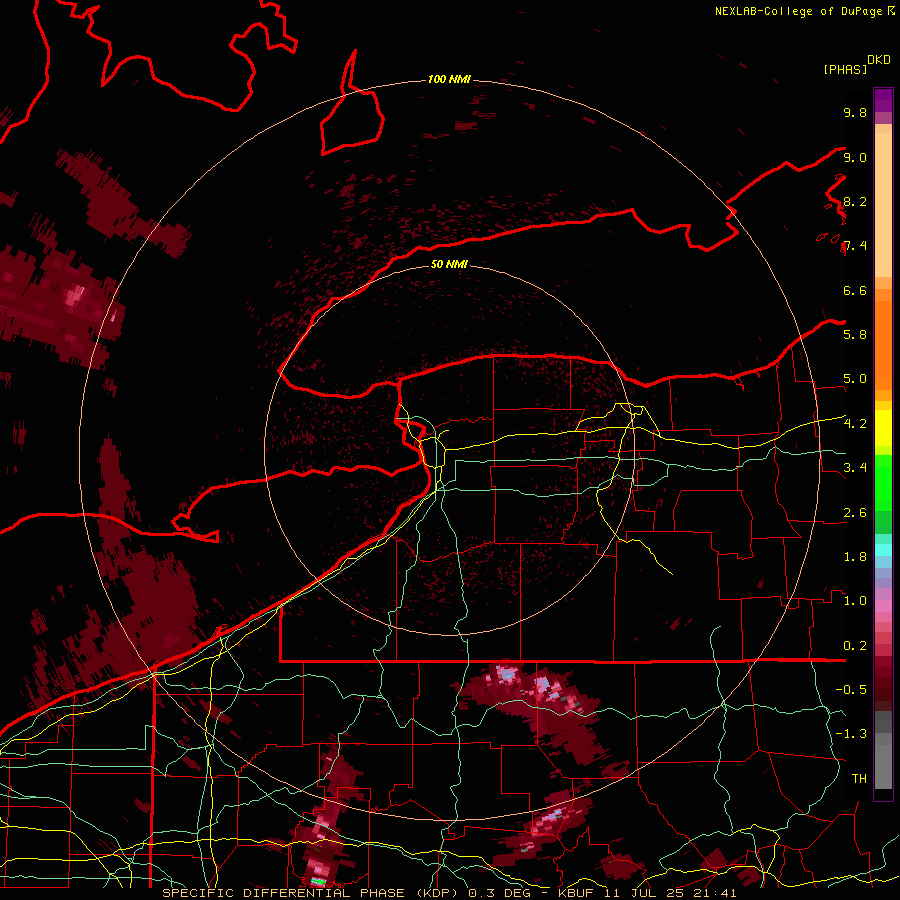Pick the bright green color bar segment

coord(883,482)
